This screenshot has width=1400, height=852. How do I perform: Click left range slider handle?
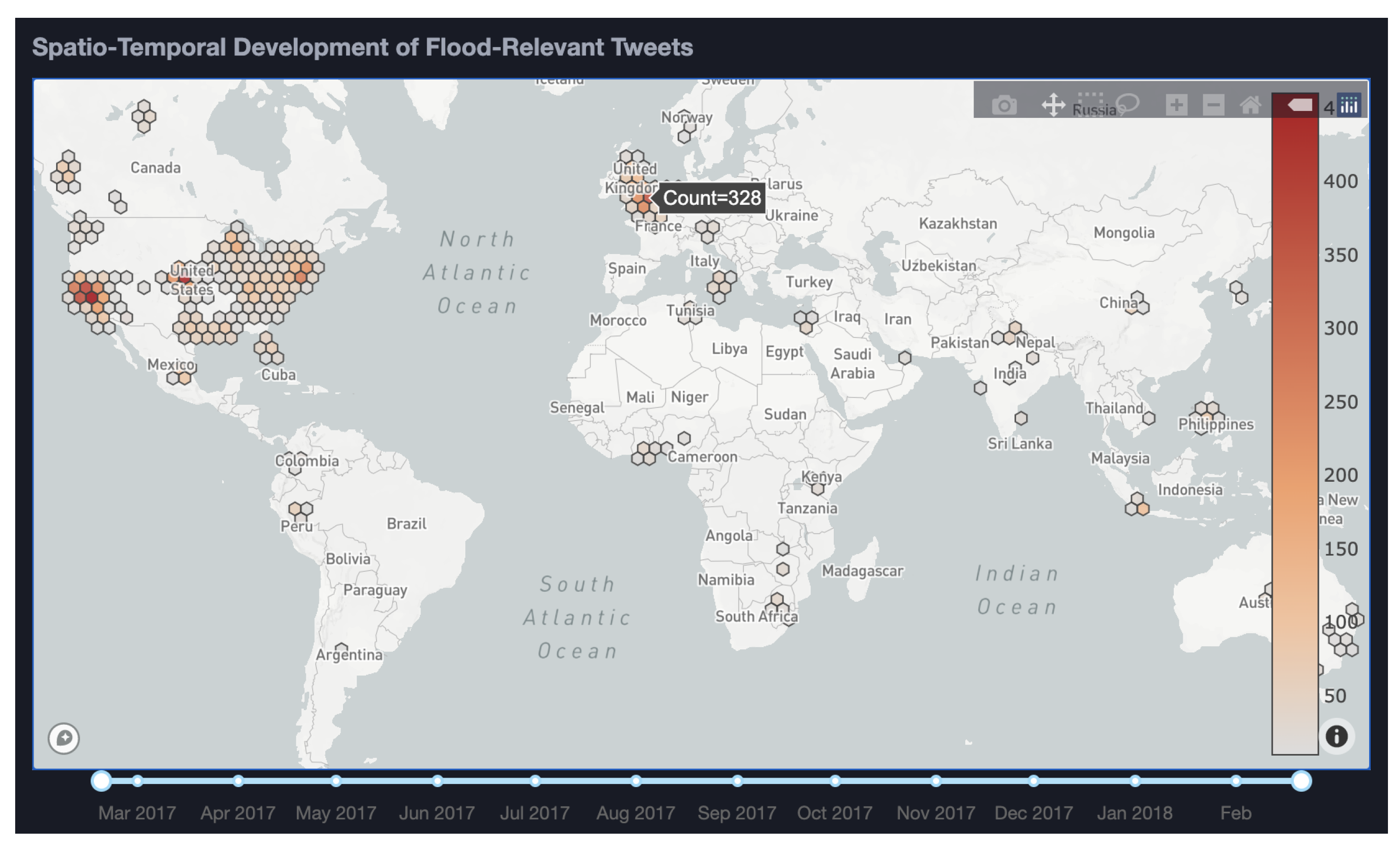point(101,780)
